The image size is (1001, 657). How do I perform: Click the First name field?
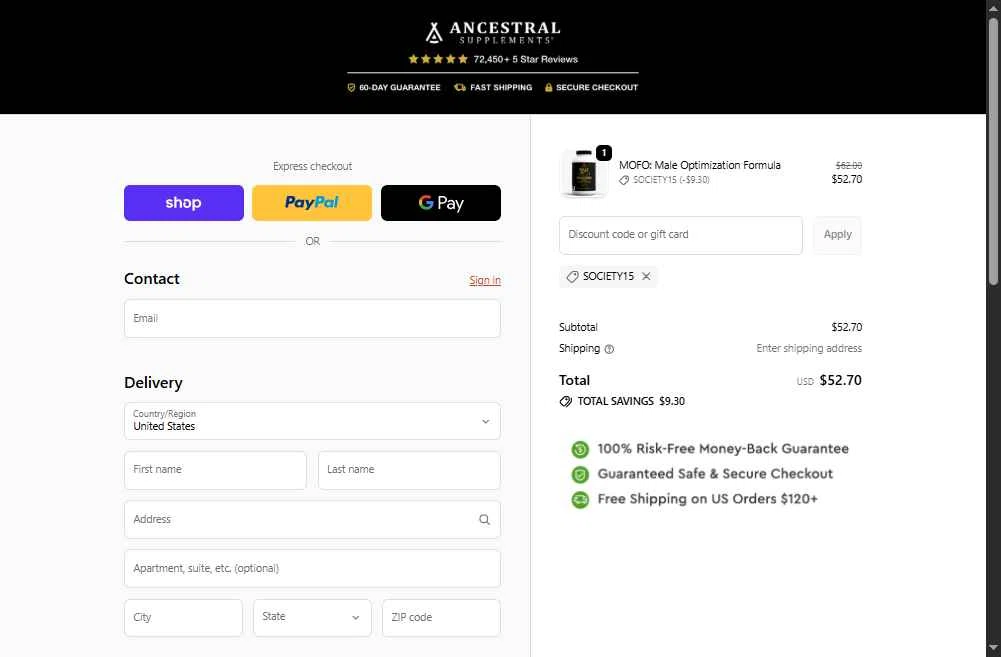[x=215, y=470]
